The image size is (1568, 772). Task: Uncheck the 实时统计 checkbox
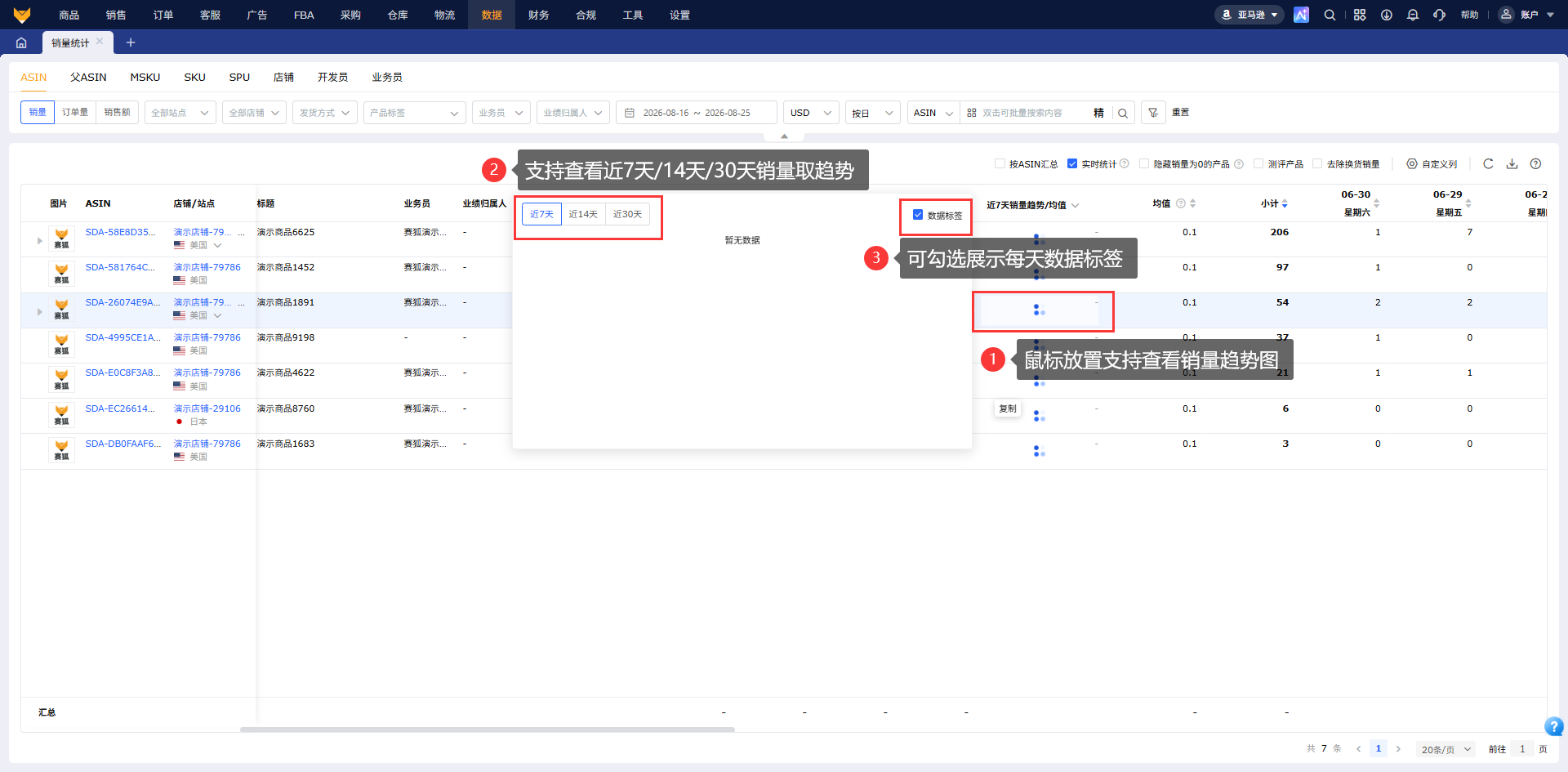(x=1072, y=163)
